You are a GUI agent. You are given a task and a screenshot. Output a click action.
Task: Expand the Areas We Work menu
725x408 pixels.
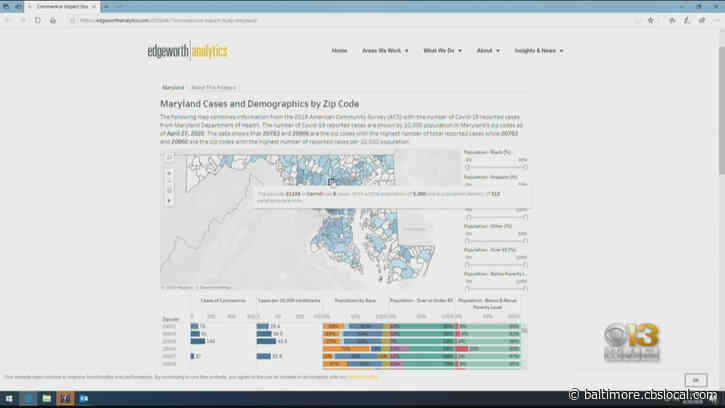click(385, 50)
